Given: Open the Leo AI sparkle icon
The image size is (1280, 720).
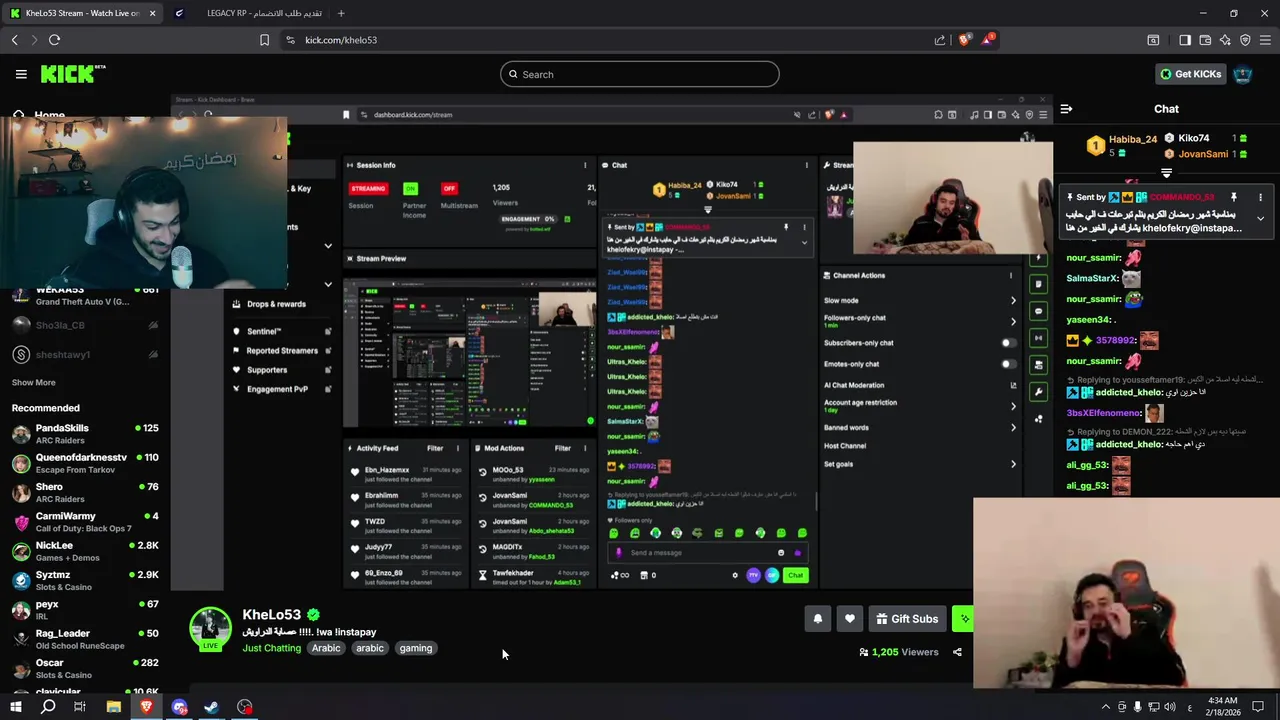Looking at the screenshot, I should [1225, 40].
